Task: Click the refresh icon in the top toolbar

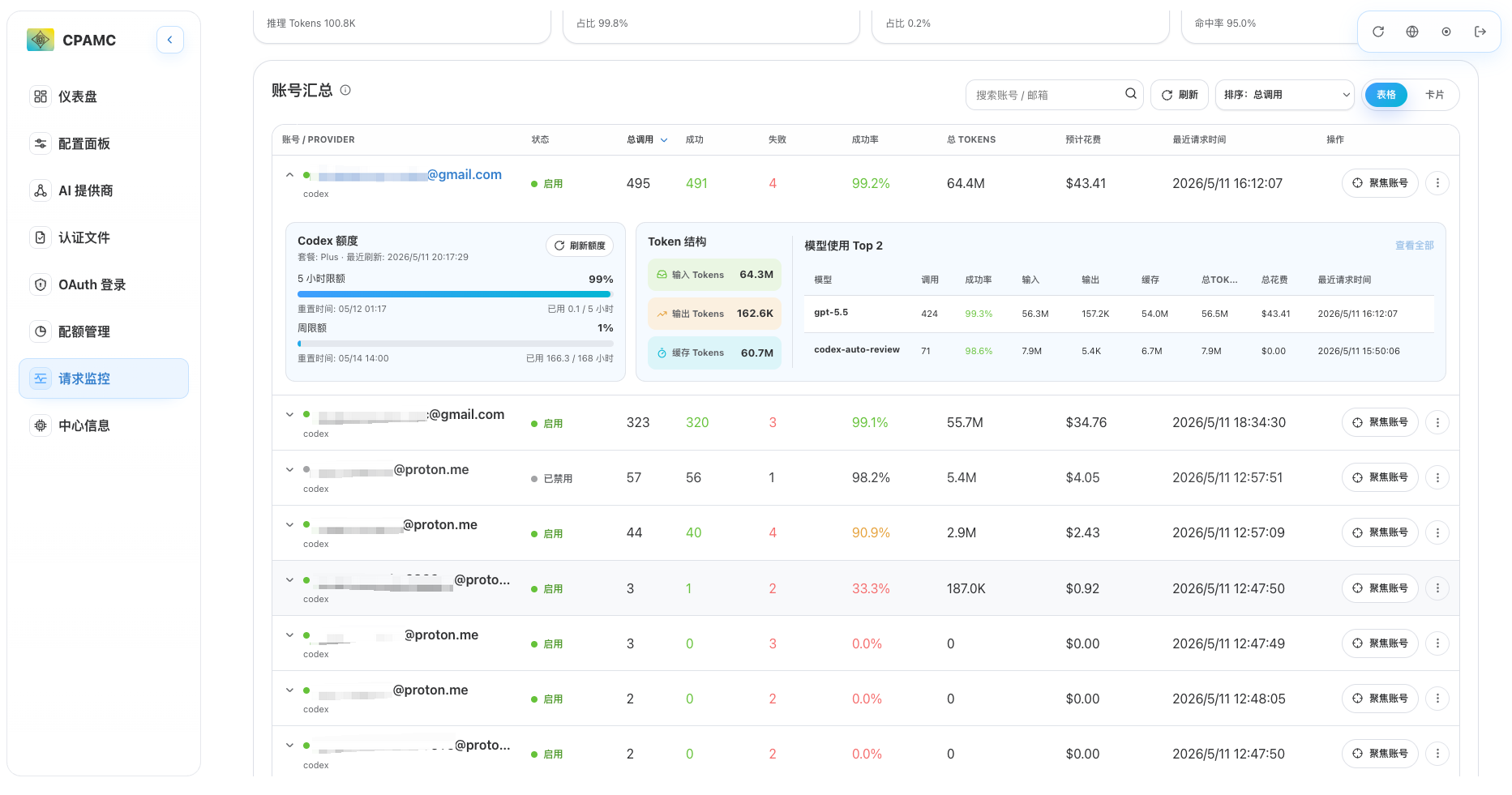Action: [1378, 32]
